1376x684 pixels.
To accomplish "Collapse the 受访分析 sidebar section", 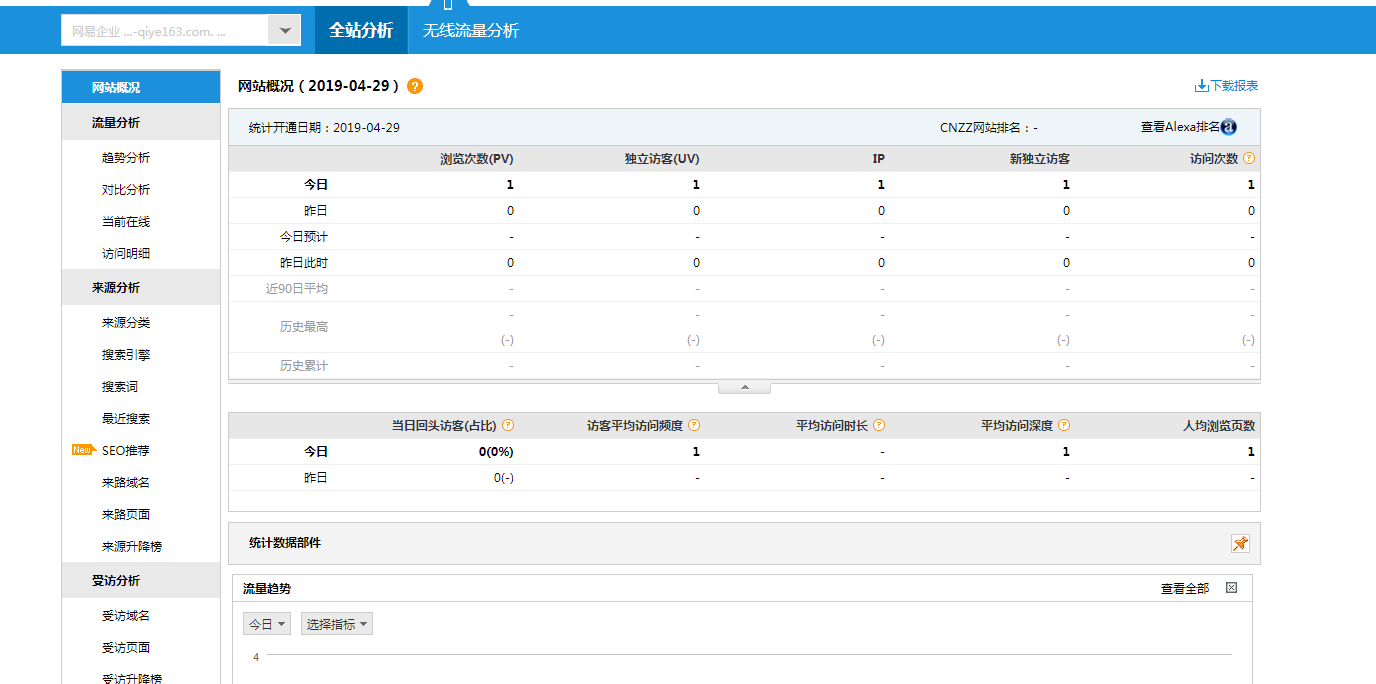I will 141,581.
